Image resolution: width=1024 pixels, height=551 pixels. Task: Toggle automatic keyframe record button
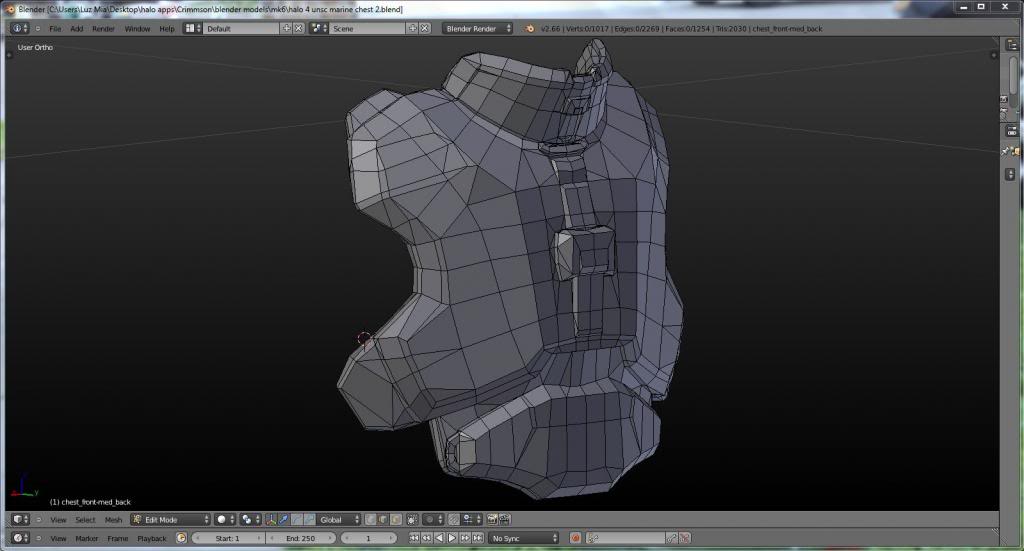click(x=575, y=538)
